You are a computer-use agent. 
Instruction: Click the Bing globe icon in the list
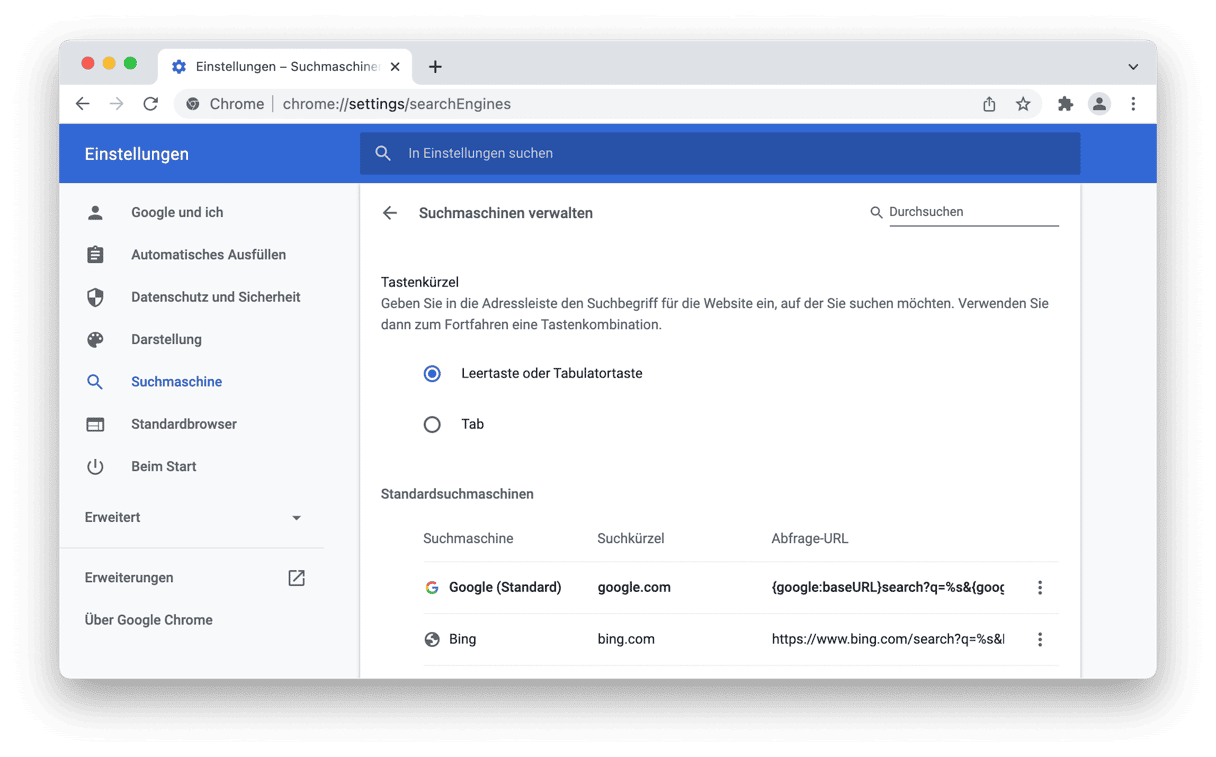432,640
